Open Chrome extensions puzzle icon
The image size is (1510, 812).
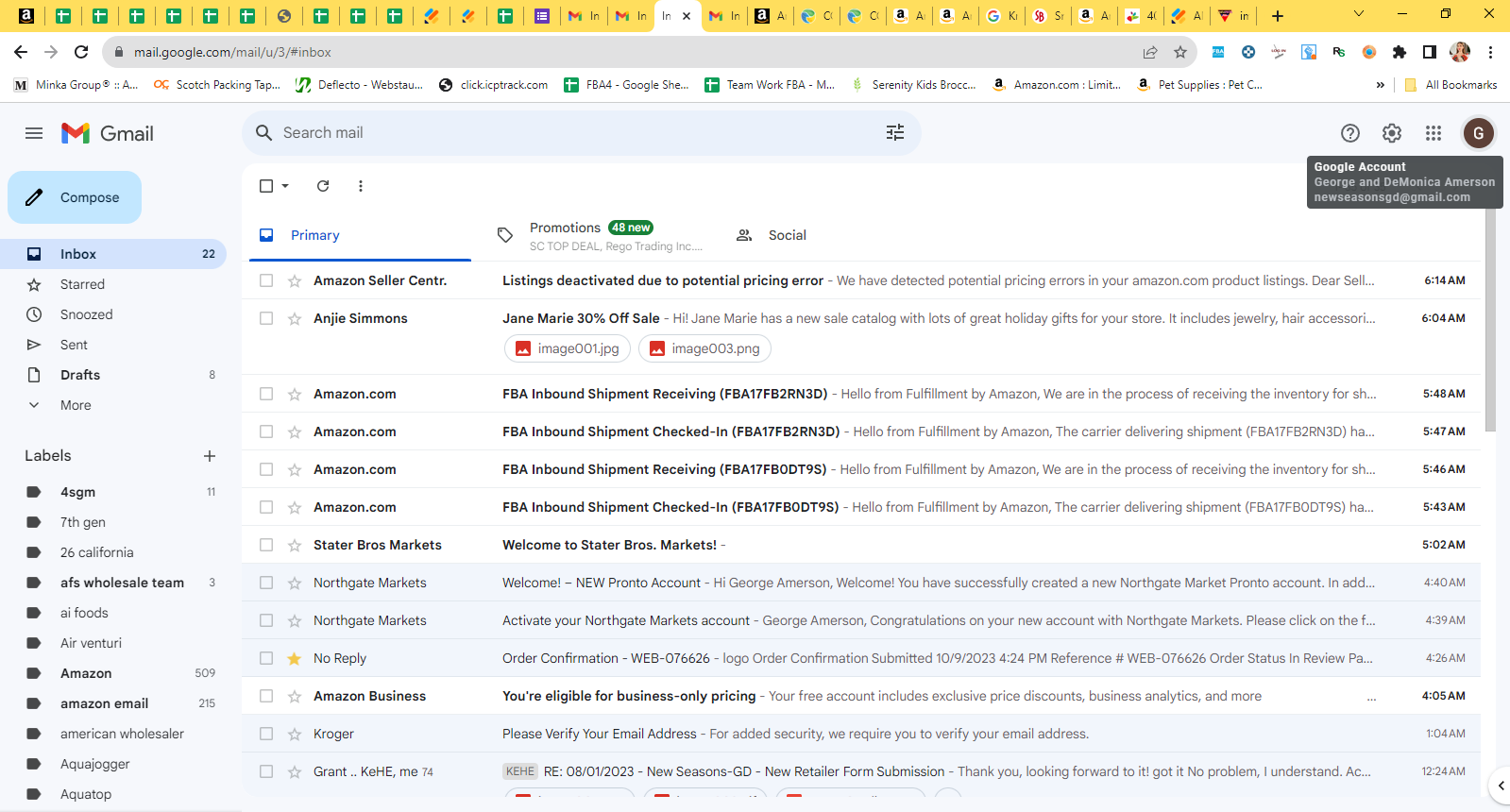pos(1400,52)
